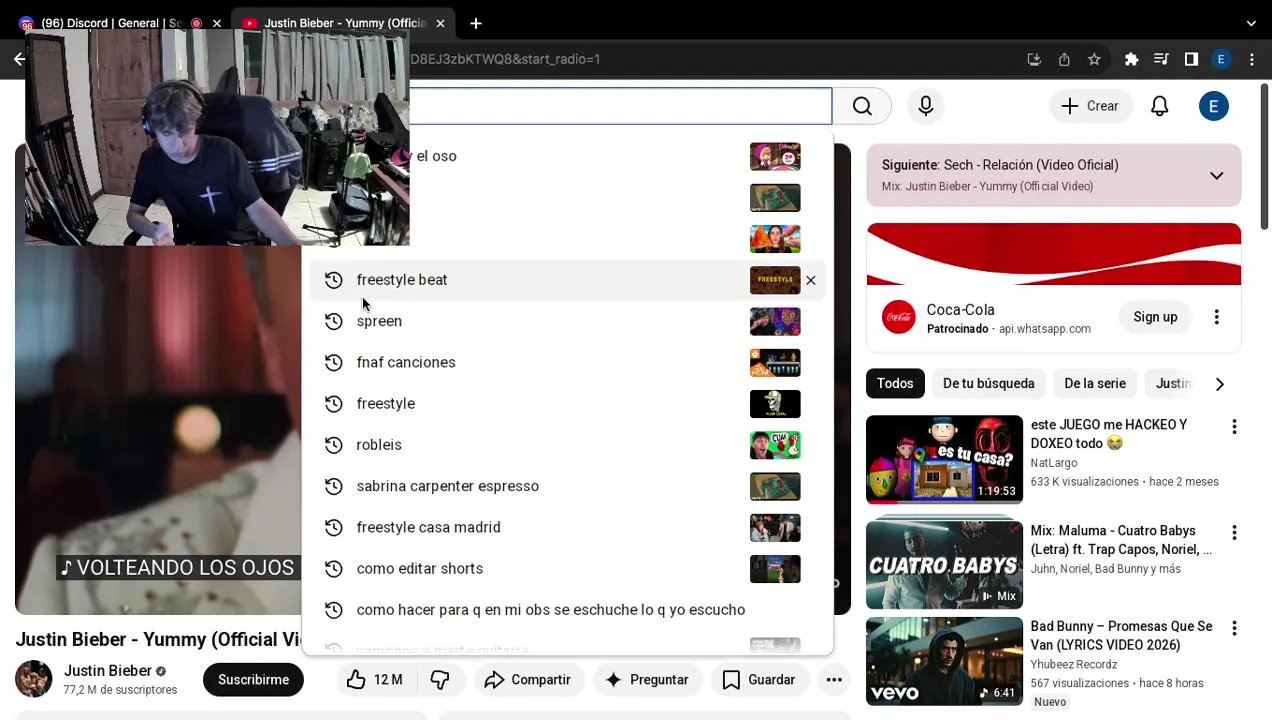Select the Justin Bieber - Yummy browser tab
The height and width of the screenshot is (720, 1272).
[x=344, y=23]
